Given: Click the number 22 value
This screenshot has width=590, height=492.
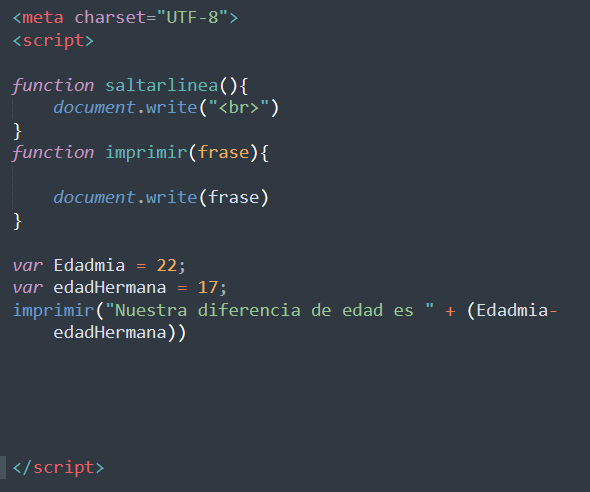Looking at the screenshot, I should coord(167,266).
